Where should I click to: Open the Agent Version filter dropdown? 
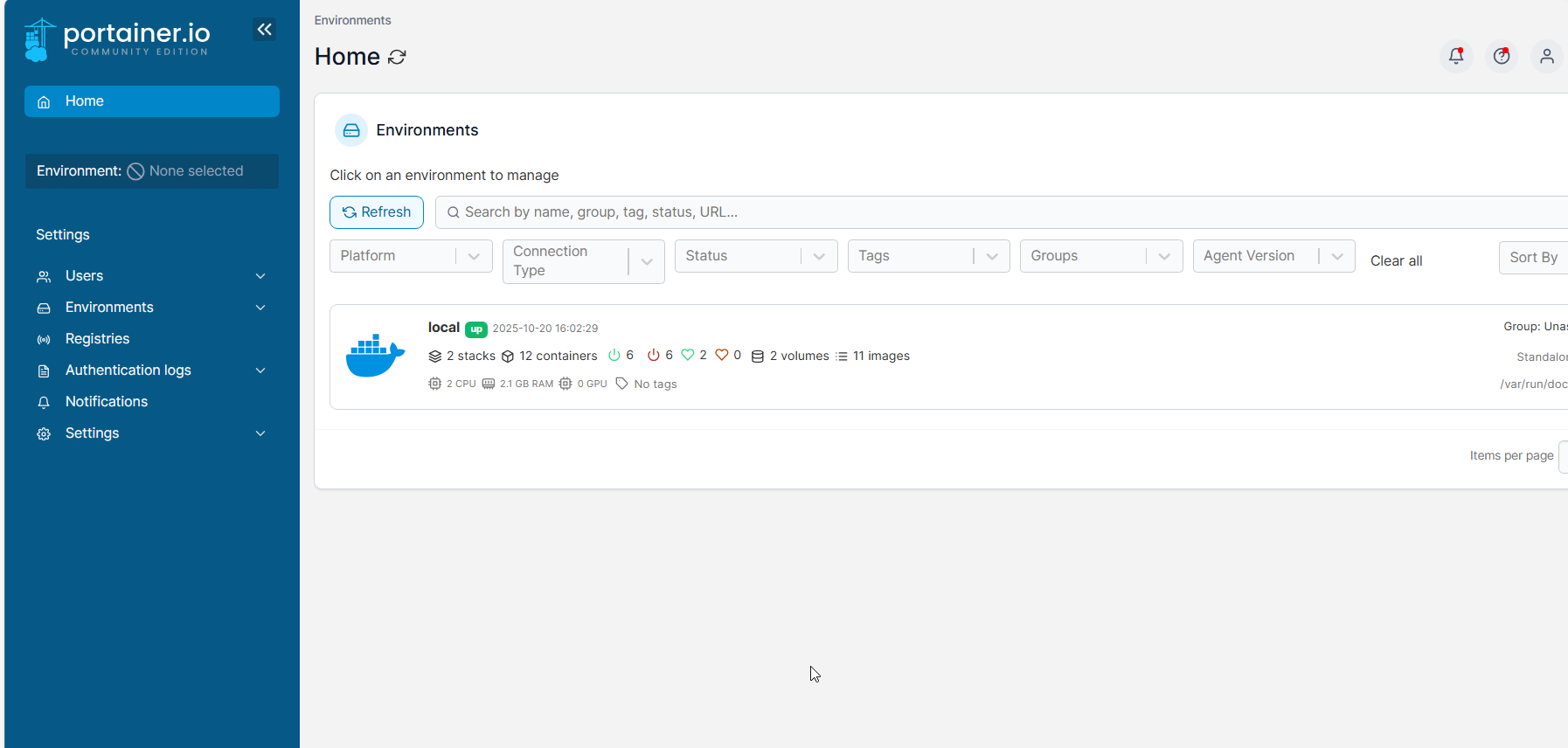pos(1274,256)
